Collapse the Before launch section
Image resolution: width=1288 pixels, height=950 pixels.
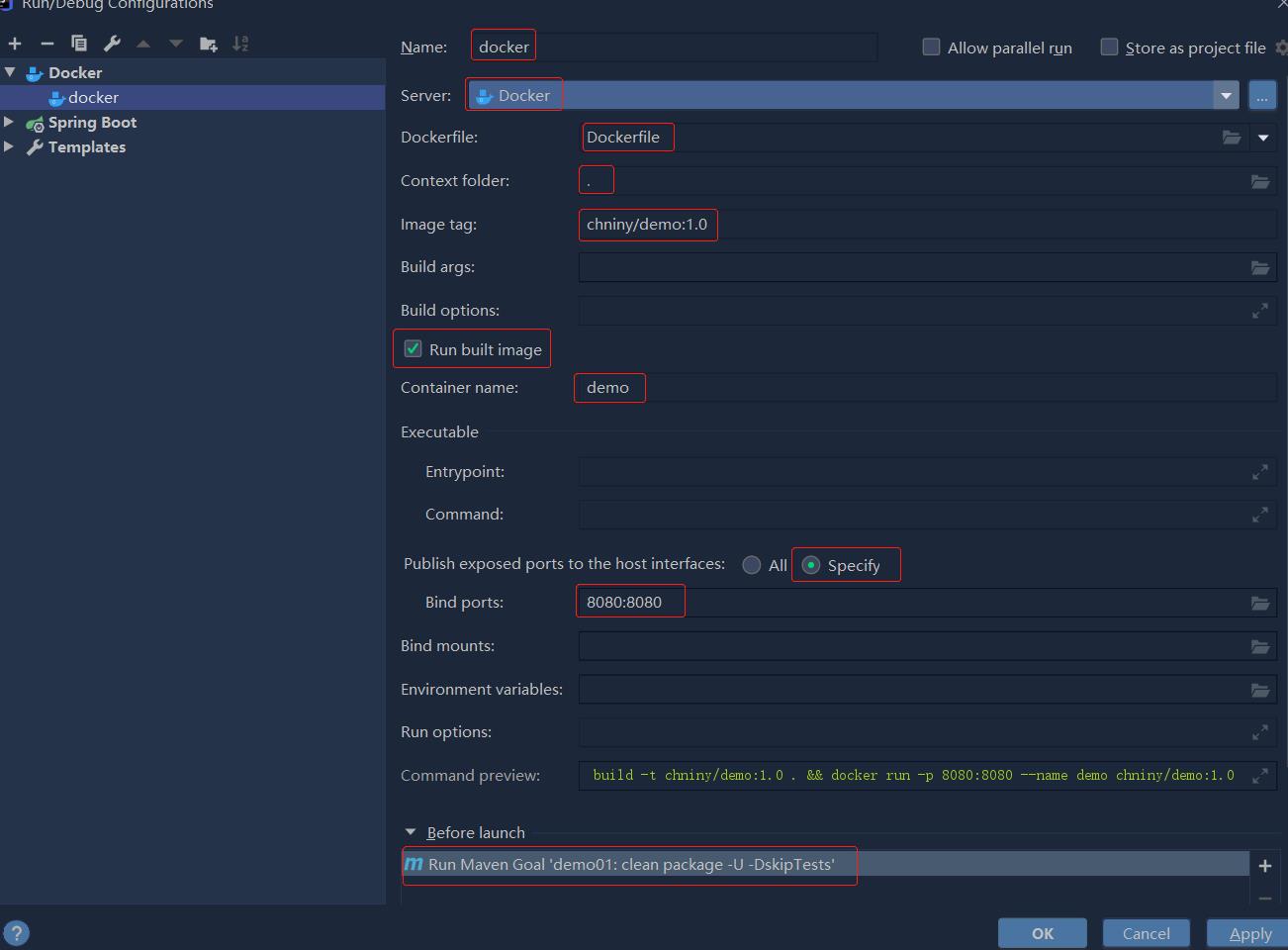[411, 832]
